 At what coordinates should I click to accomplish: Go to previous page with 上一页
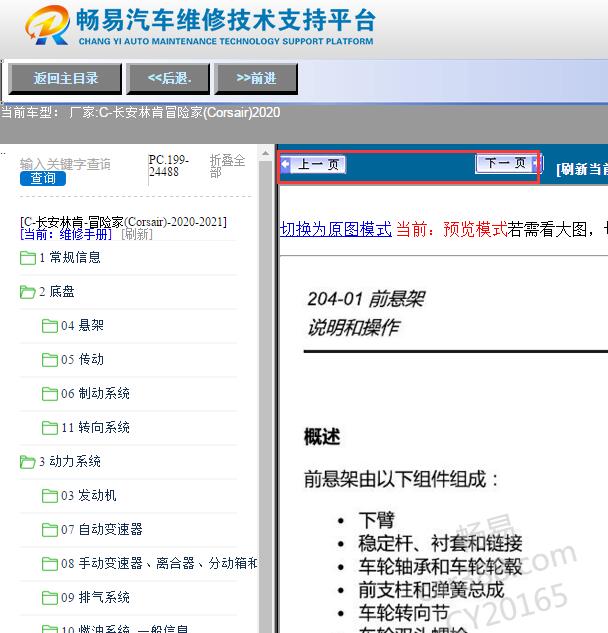(313, 165)
